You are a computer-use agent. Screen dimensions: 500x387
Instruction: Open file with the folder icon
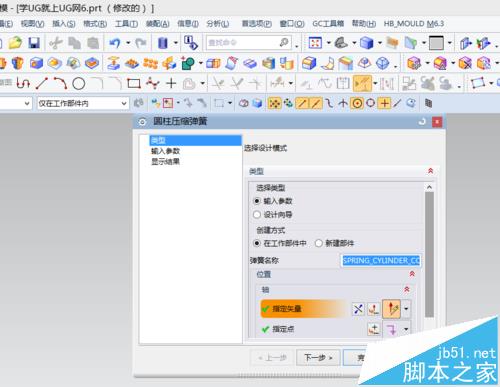15,43
